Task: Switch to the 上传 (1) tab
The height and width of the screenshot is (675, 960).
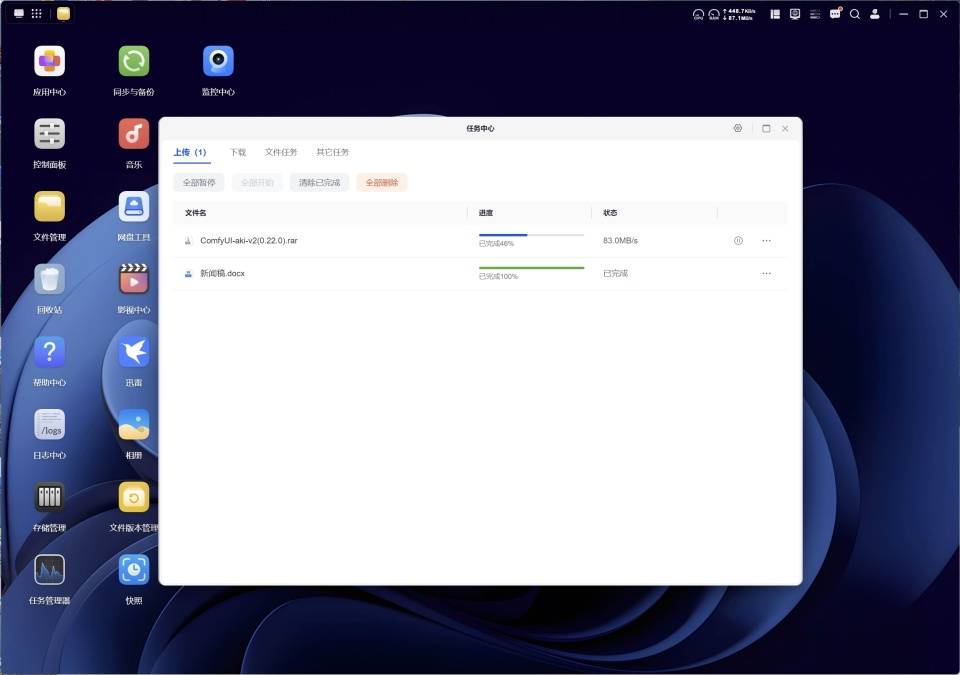Action: pyautogui.click(x=190, y=152)
